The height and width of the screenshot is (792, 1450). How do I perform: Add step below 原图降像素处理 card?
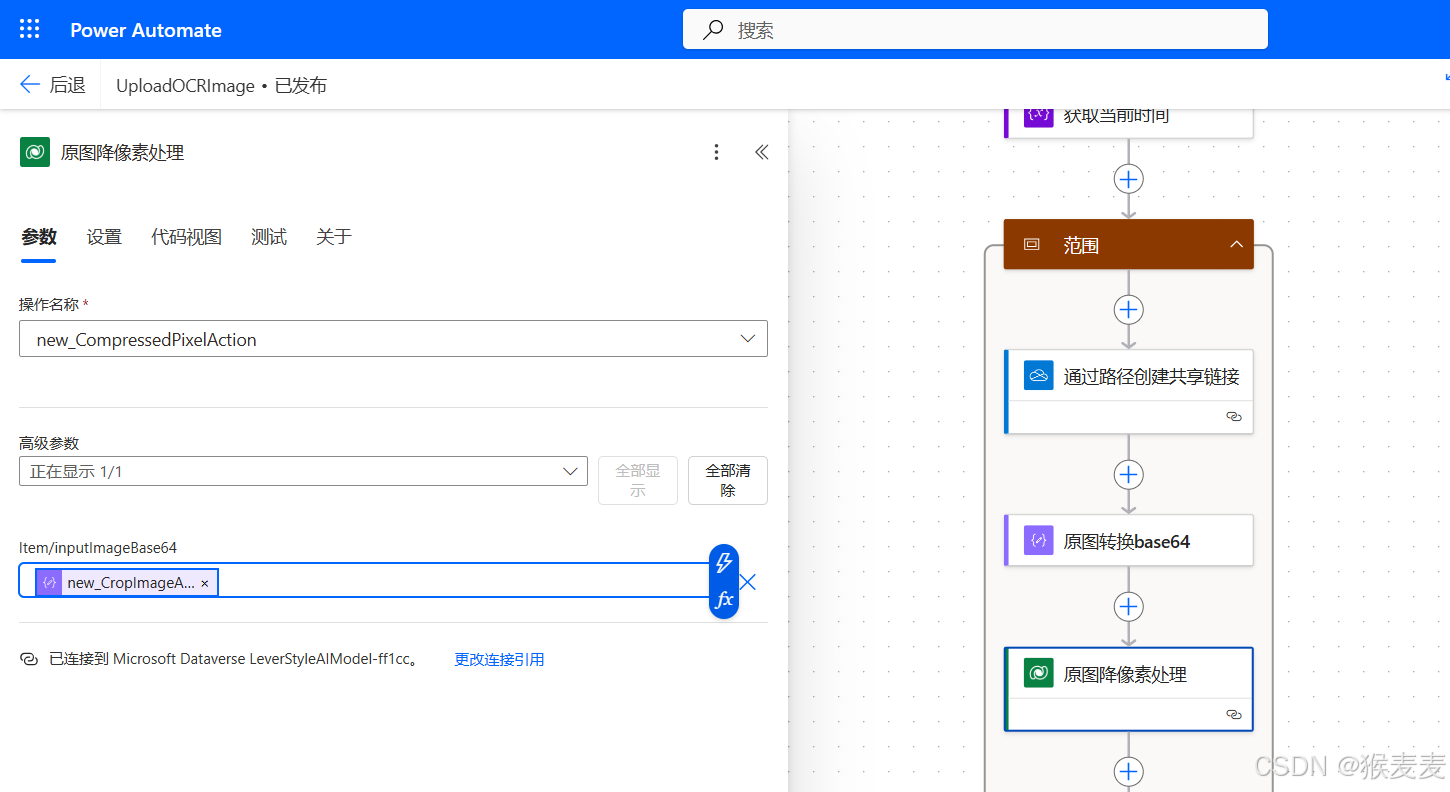pos(1129,772)
